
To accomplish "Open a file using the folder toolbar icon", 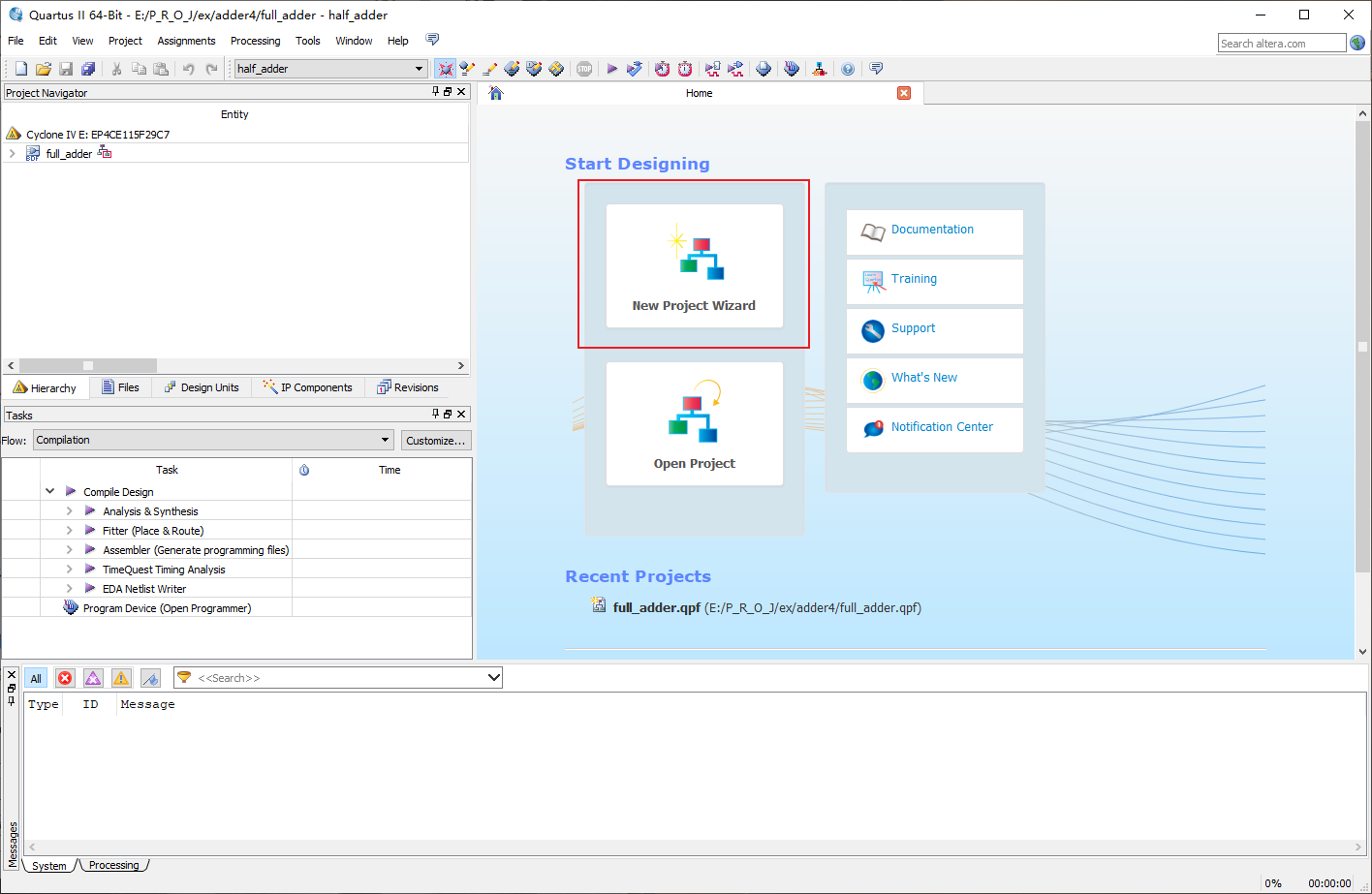I will (44, 69).
